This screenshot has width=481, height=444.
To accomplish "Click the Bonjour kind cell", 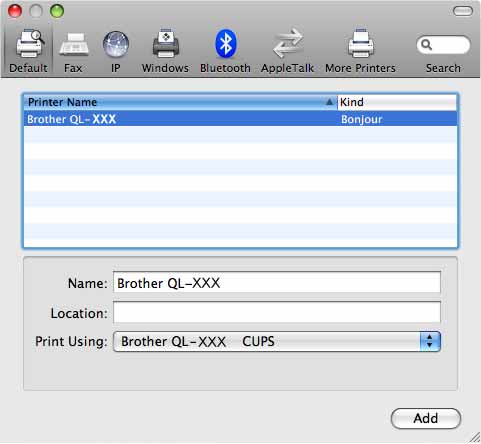I will [x=361, y=119].
